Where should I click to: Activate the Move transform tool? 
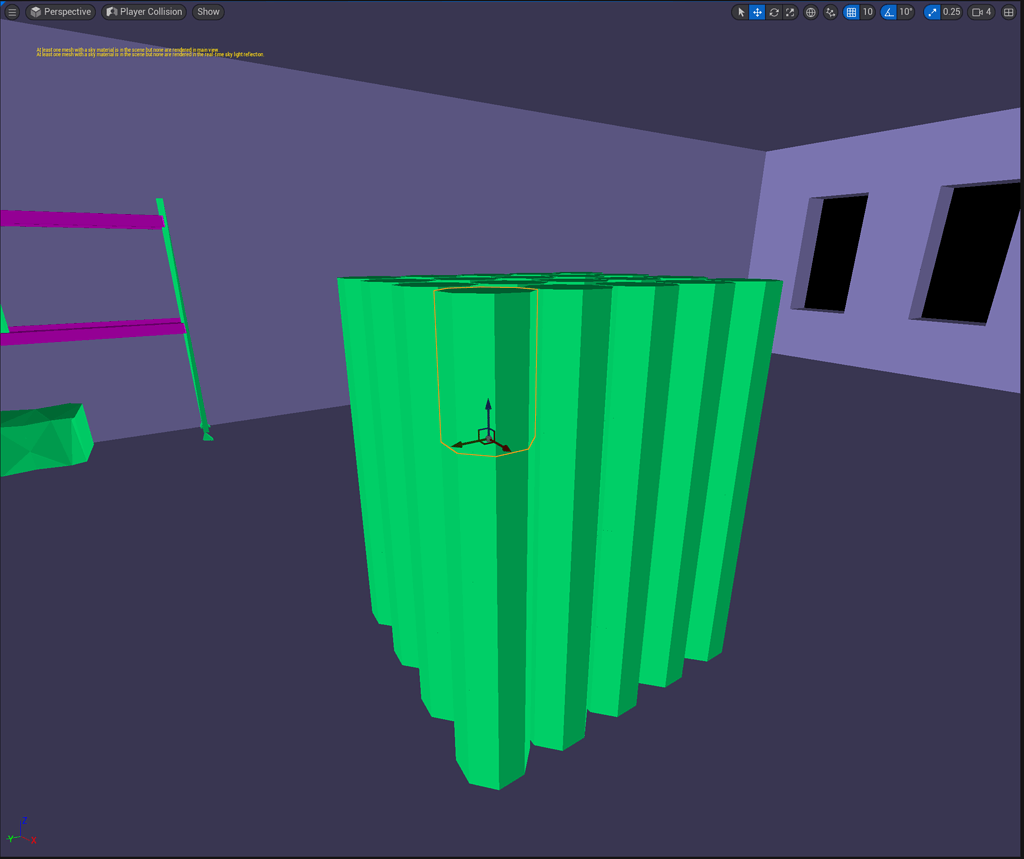click(x=756, y=12)
